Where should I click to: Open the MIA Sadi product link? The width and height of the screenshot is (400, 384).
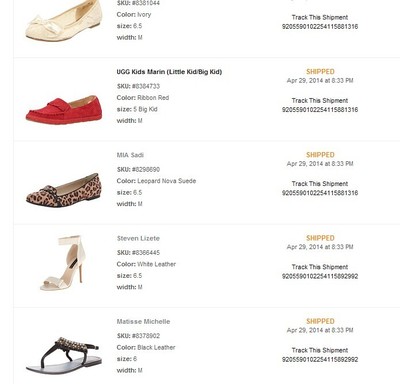tap(130, 155)
